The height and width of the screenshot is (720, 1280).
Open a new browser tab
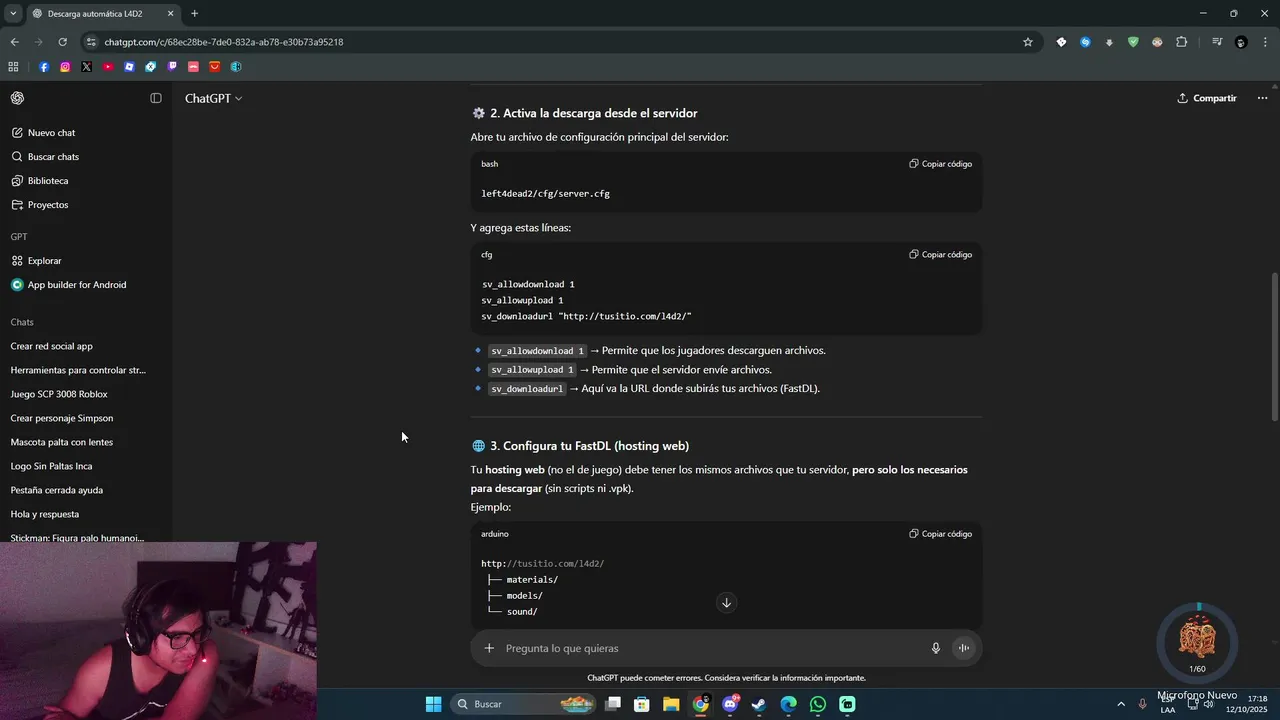pos(194,14)
